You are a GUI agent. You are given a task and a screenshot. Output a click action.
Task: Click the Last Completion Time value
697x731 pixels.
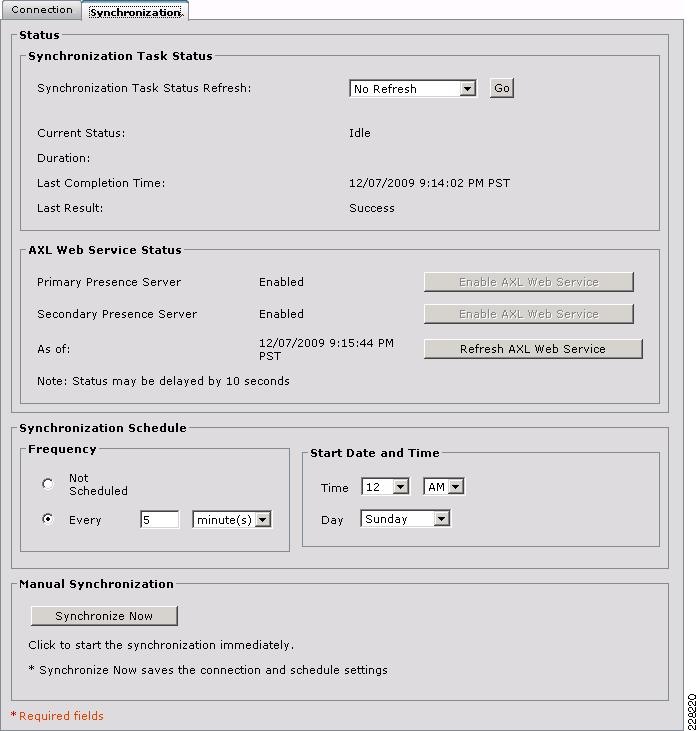[429, 183]
